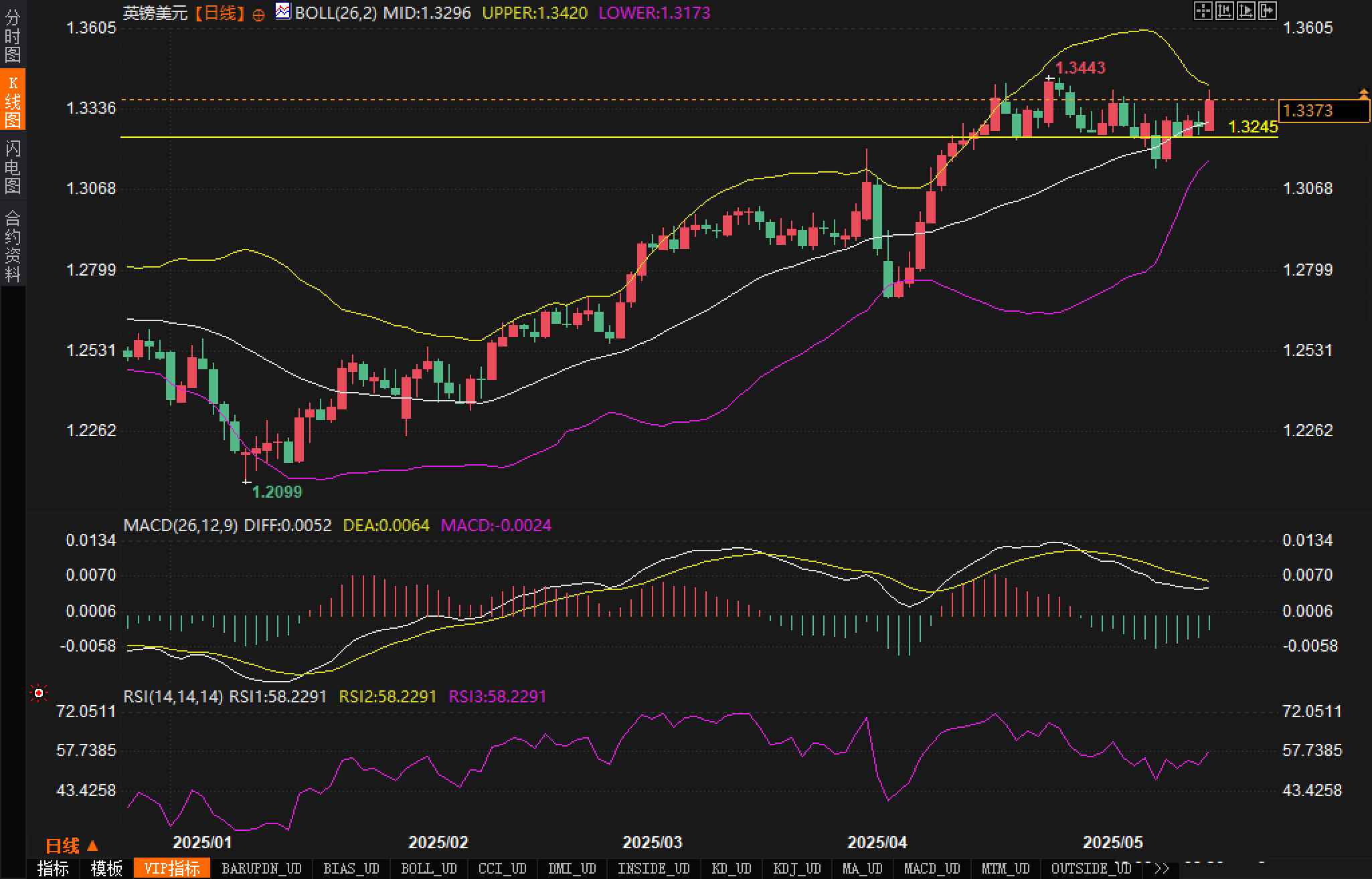Click the shift-chart-right arrow icon
Screen dimensions: 1372x879
tap(1268, 11)
